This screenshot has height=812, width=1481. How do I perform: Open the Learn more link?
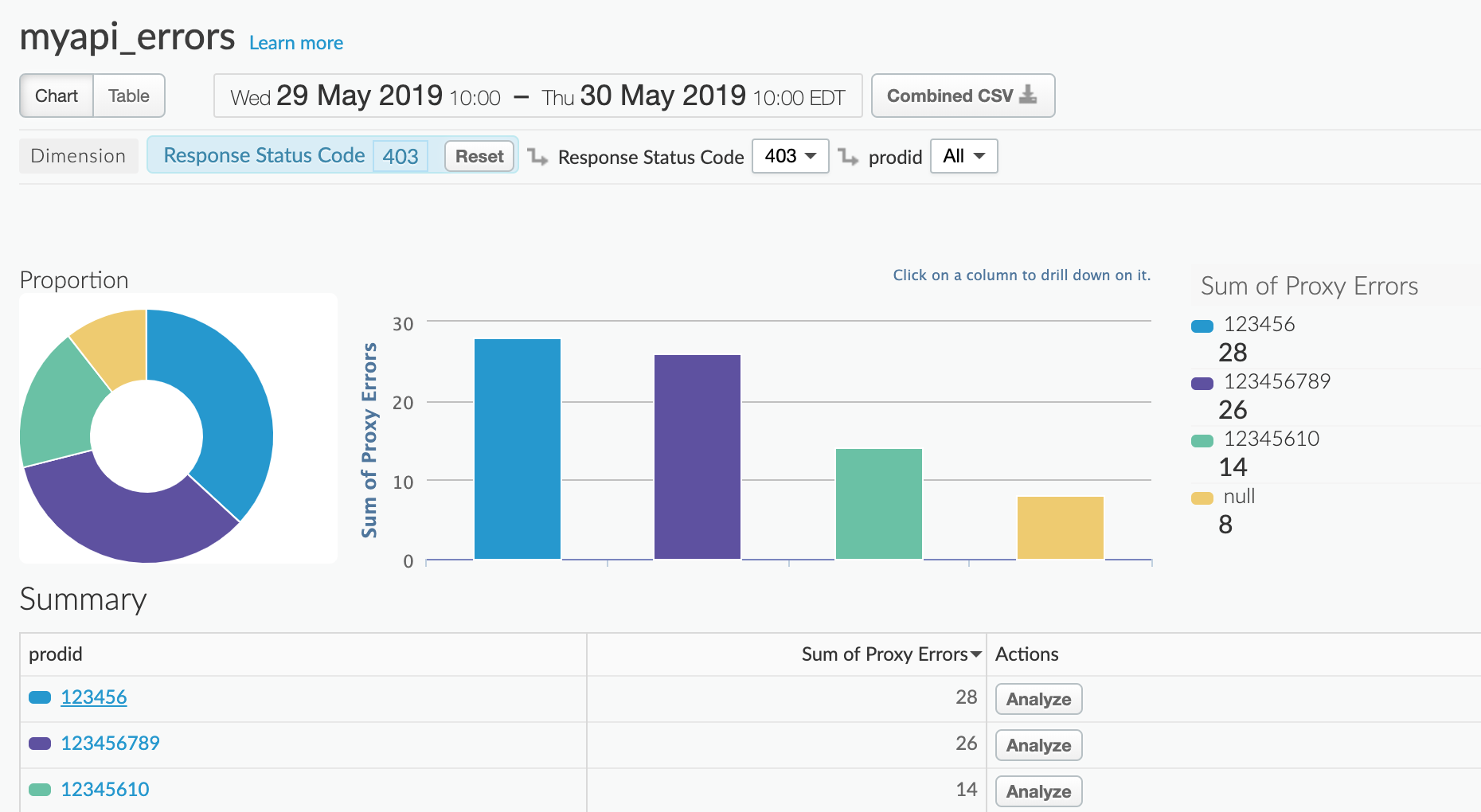coord(295,43)
